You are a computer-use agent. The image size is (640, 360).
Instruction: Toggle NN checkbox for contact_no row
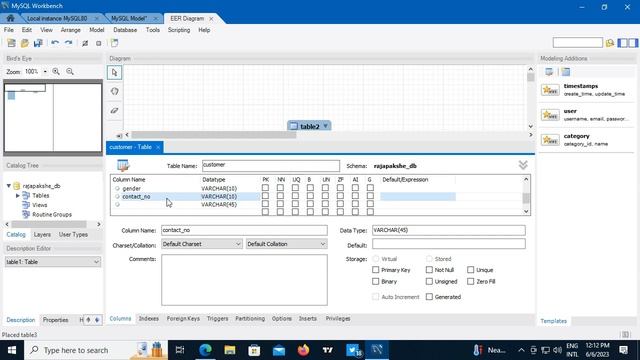coord(280,196)
